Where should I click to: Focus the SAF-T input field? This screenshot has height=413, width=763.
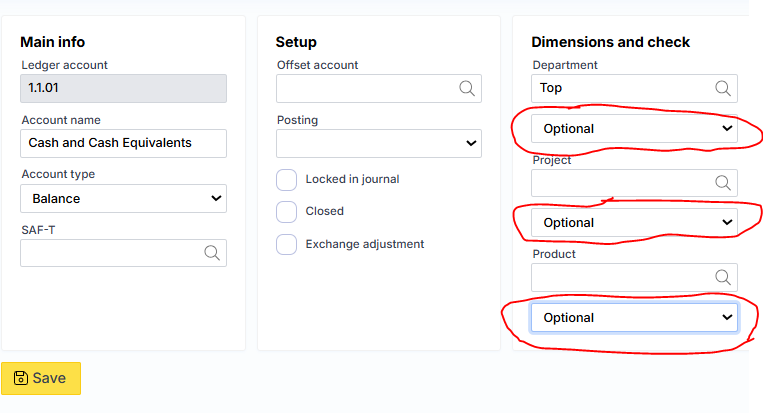point(110,253)
